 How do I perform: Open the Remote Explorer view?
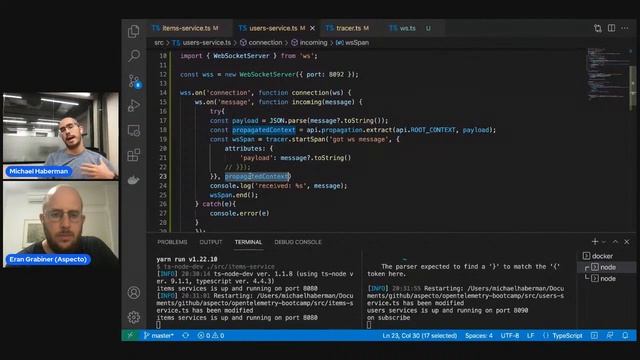134,131
